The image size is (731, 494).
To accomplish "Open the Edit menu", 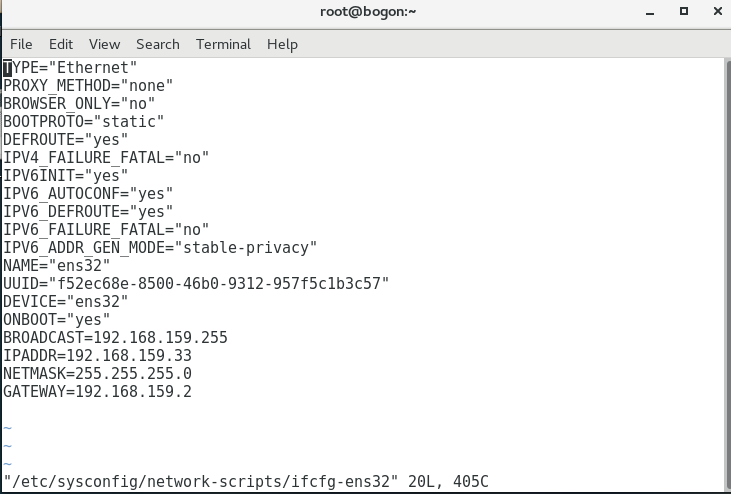I will 61,44.
